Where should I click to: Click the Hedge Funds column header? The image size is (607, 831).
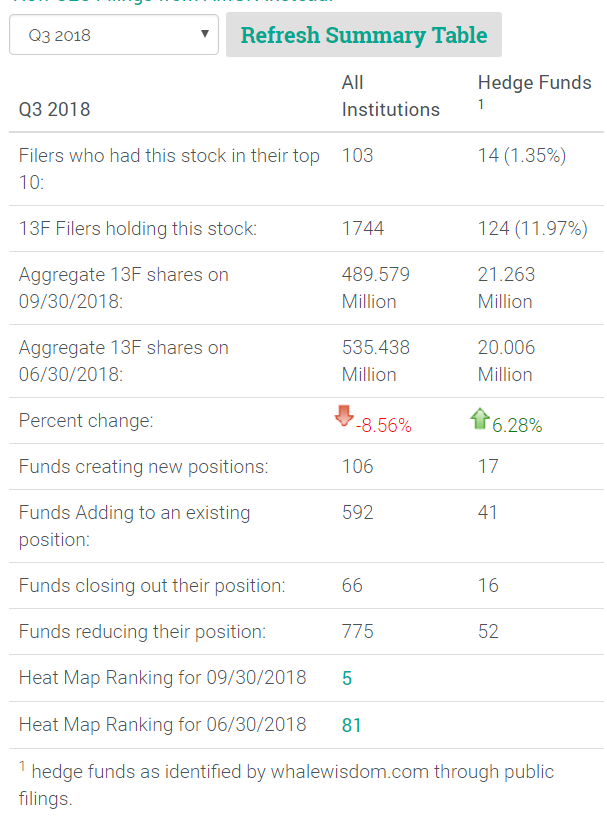coord(534,83)
